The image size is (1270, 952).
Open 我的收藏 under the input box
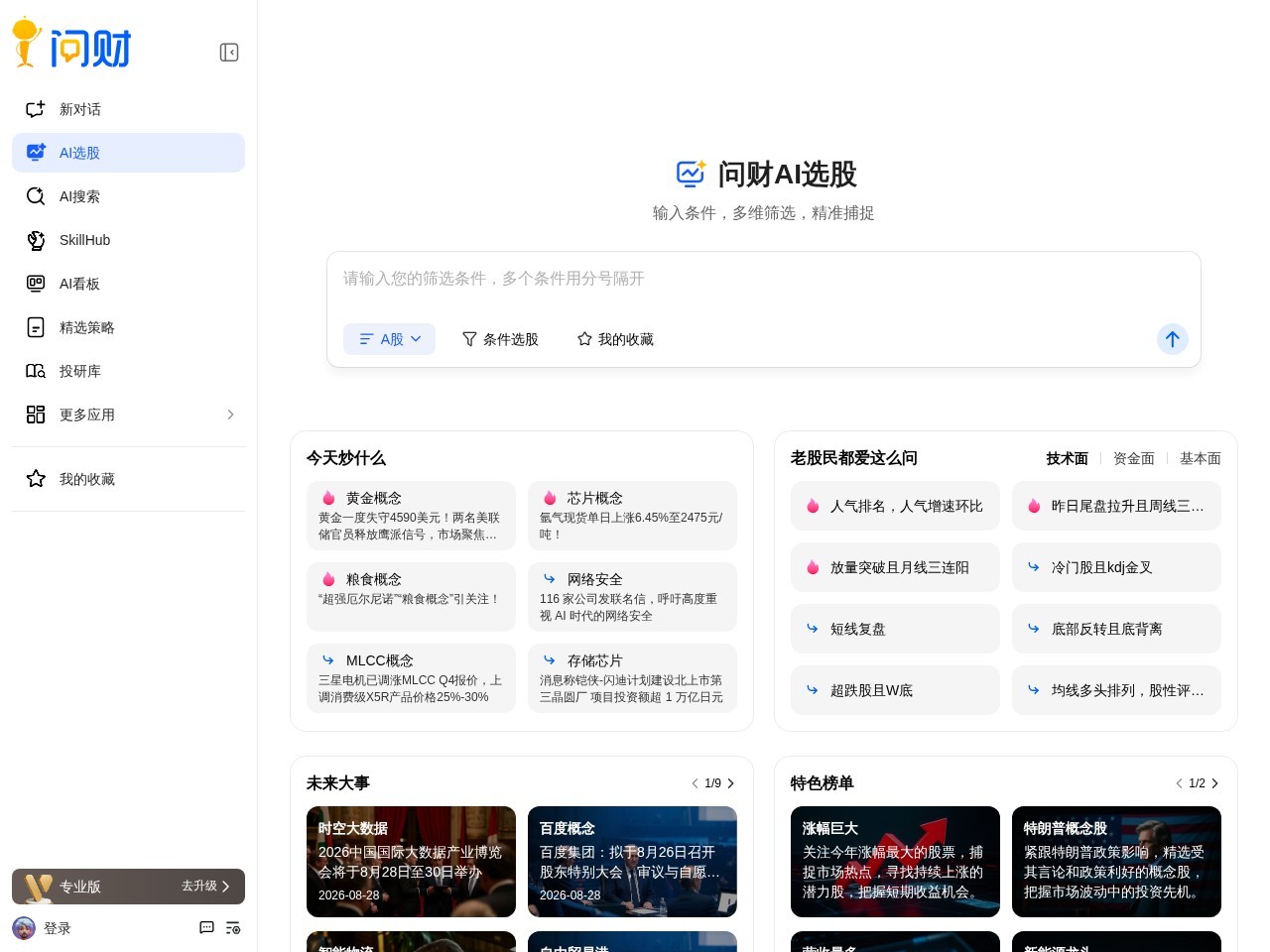point(615,339)
